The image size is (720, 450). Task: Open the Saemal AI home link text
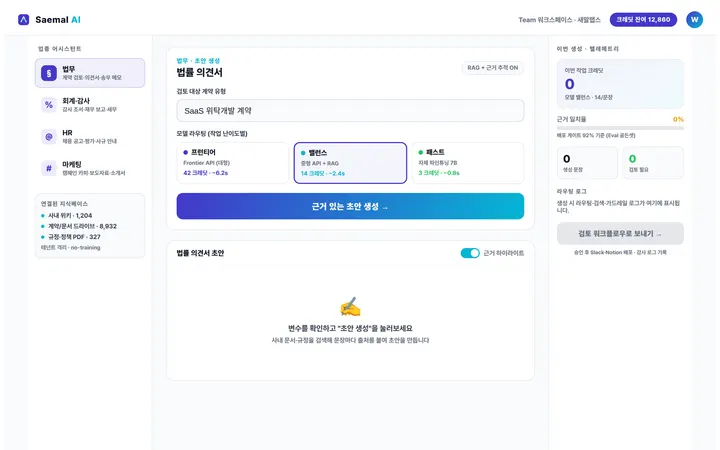pyautogui.click(x=58, y=20)
